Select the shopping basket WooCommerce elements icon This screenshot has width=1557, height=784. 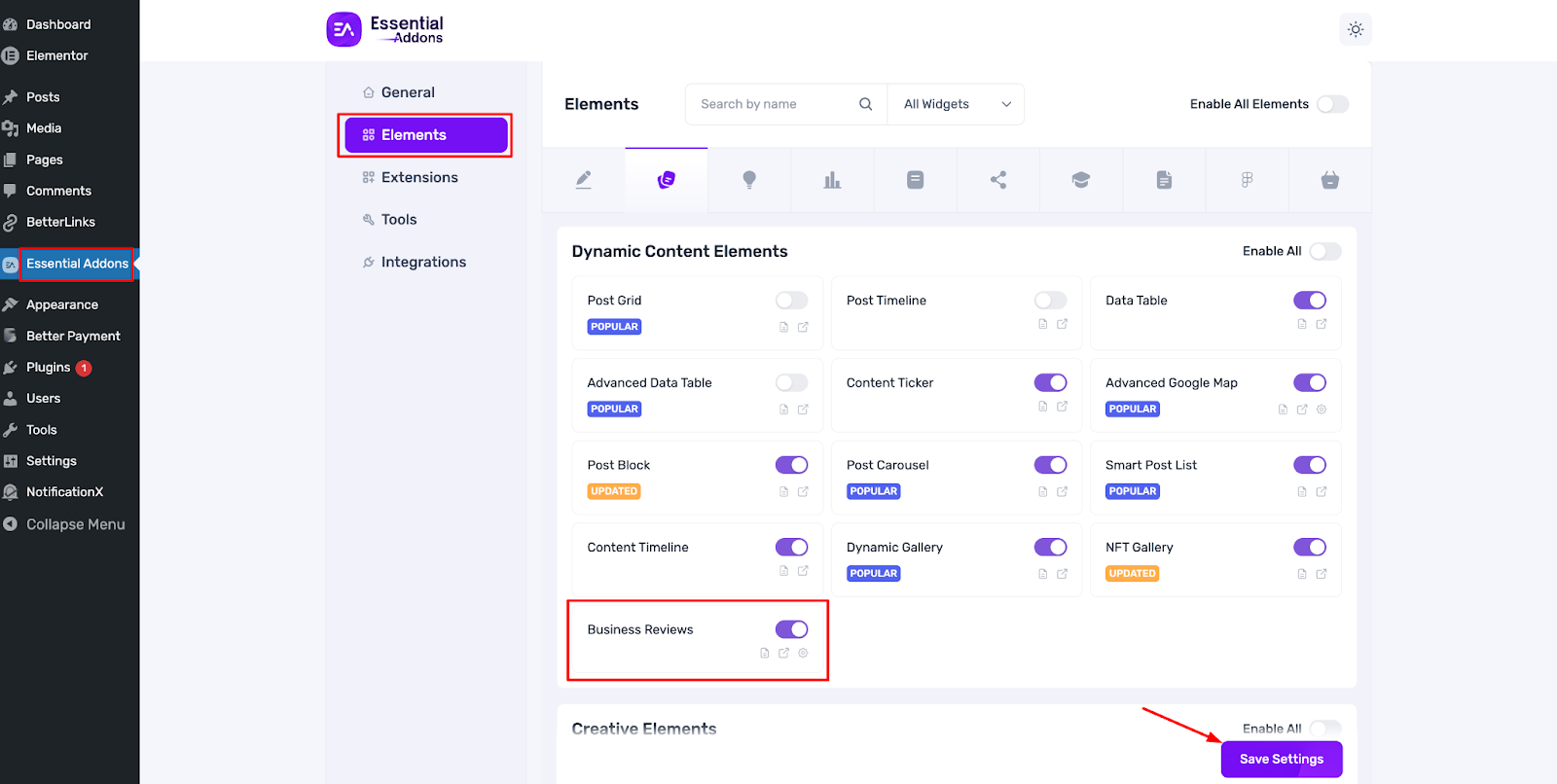(x=1329, y=180)
